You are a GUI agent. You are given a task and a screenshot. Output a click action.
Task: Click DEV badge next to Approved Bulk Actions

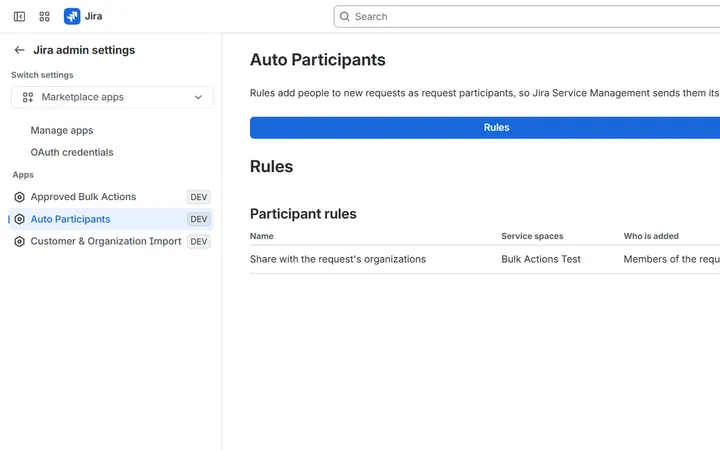point(199,197)
